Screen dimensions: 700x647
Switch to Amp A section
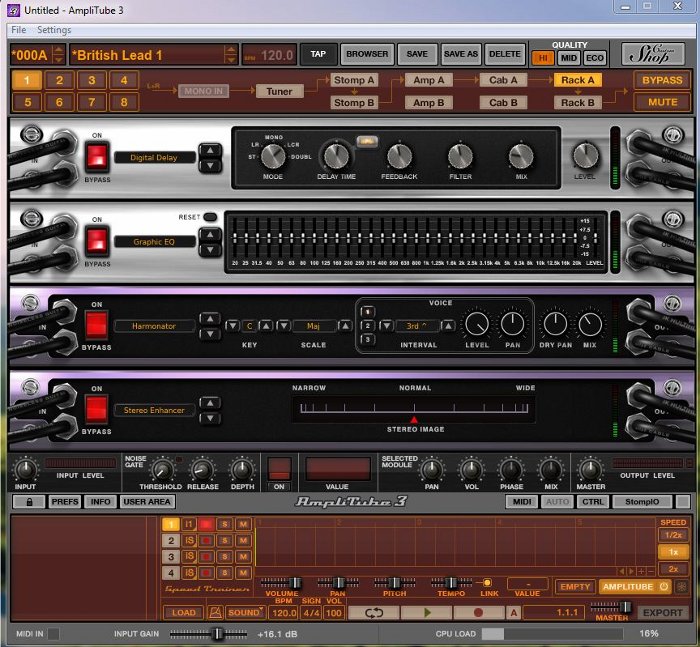[428, 80]
